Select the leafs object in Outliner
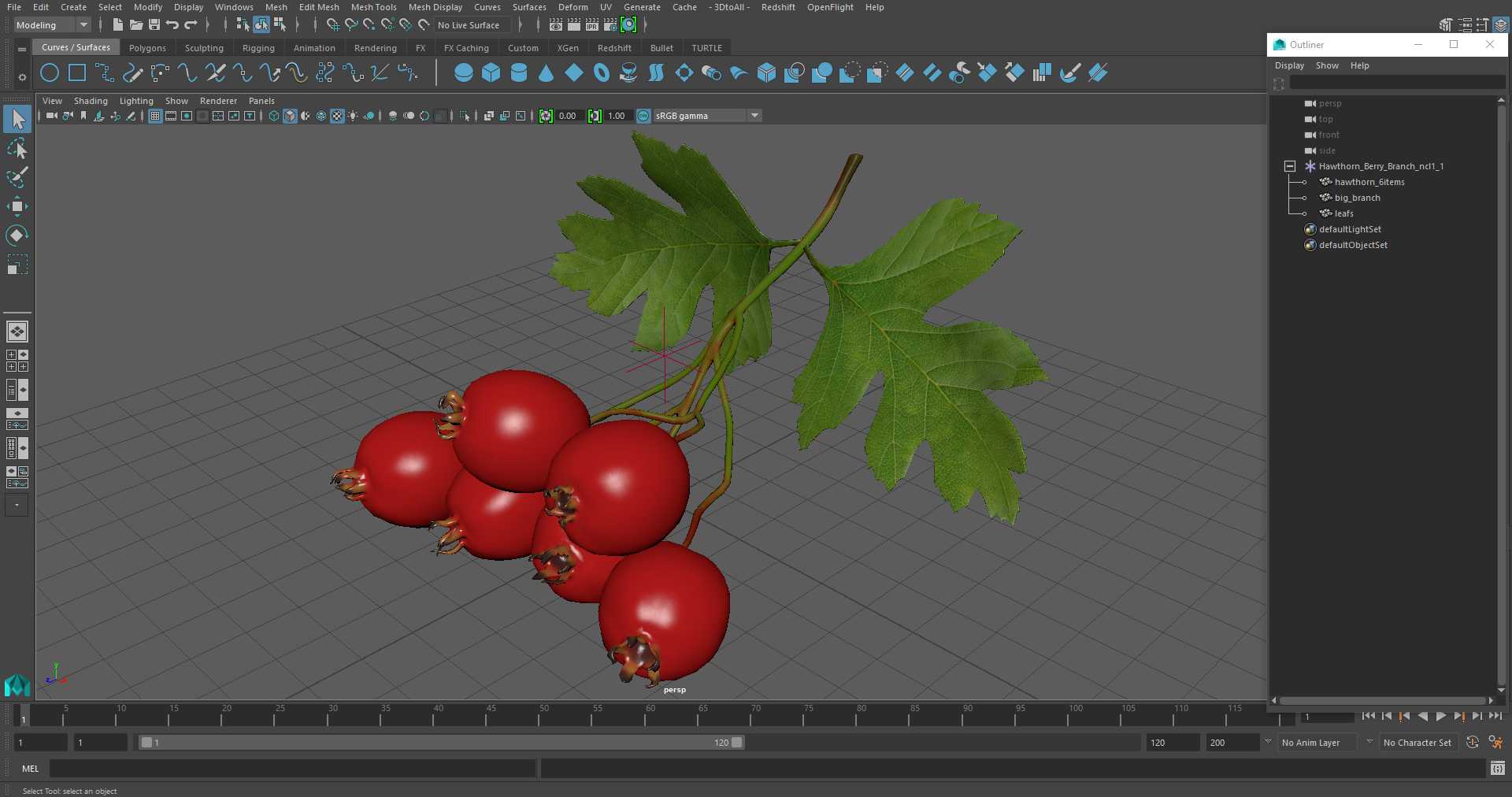Viewport: 1512px width, 797px height. tap(1343, 213)
